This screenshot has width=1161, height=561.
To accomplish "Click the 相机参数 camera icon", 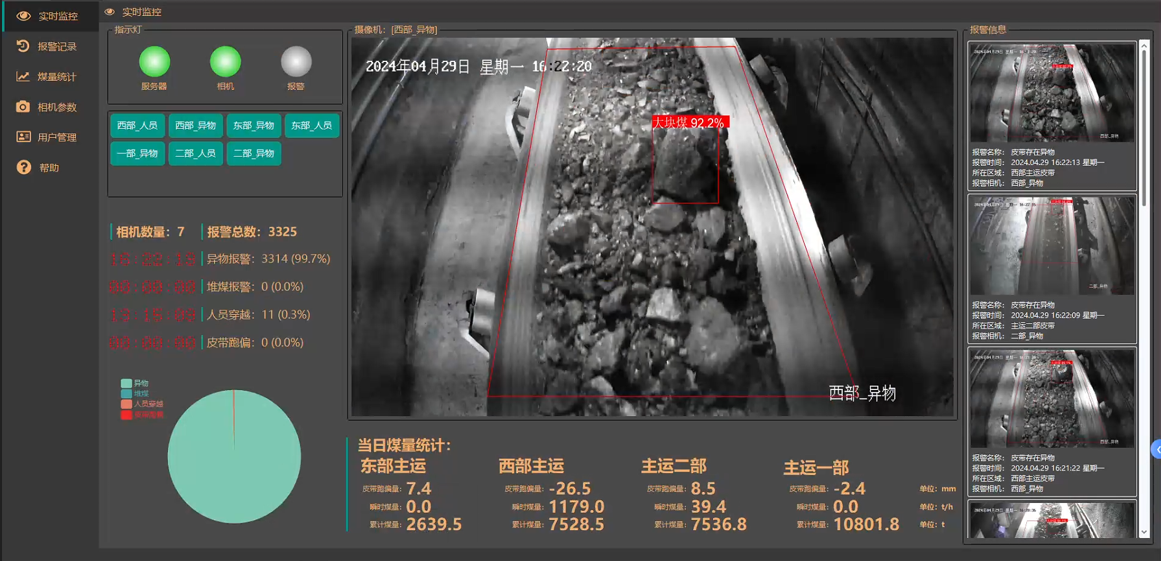I will tap(23, 107).
